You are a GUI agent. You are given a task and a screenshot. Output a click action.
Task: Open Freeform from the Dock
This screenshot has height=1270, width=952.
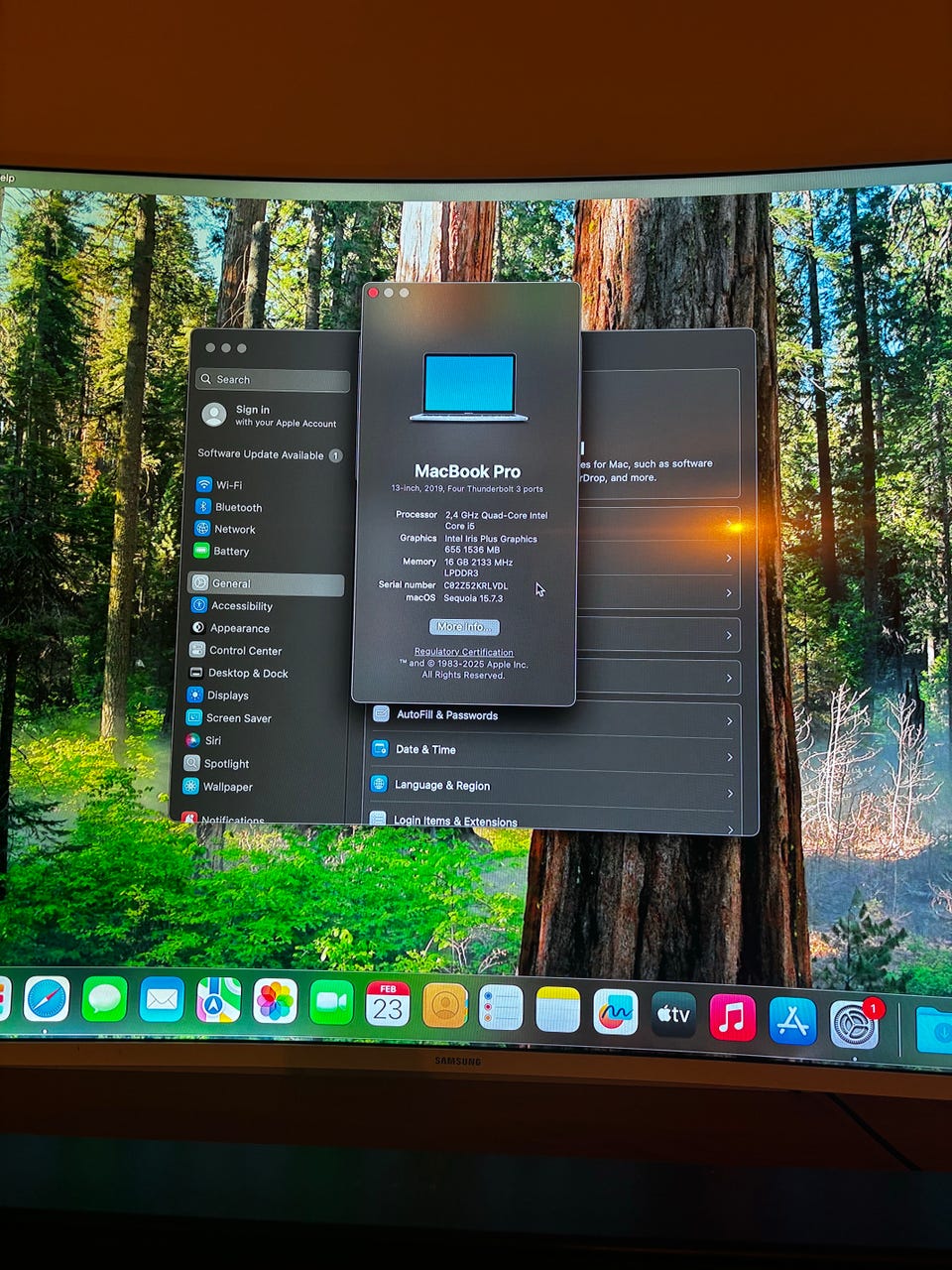pos(615,1012)
